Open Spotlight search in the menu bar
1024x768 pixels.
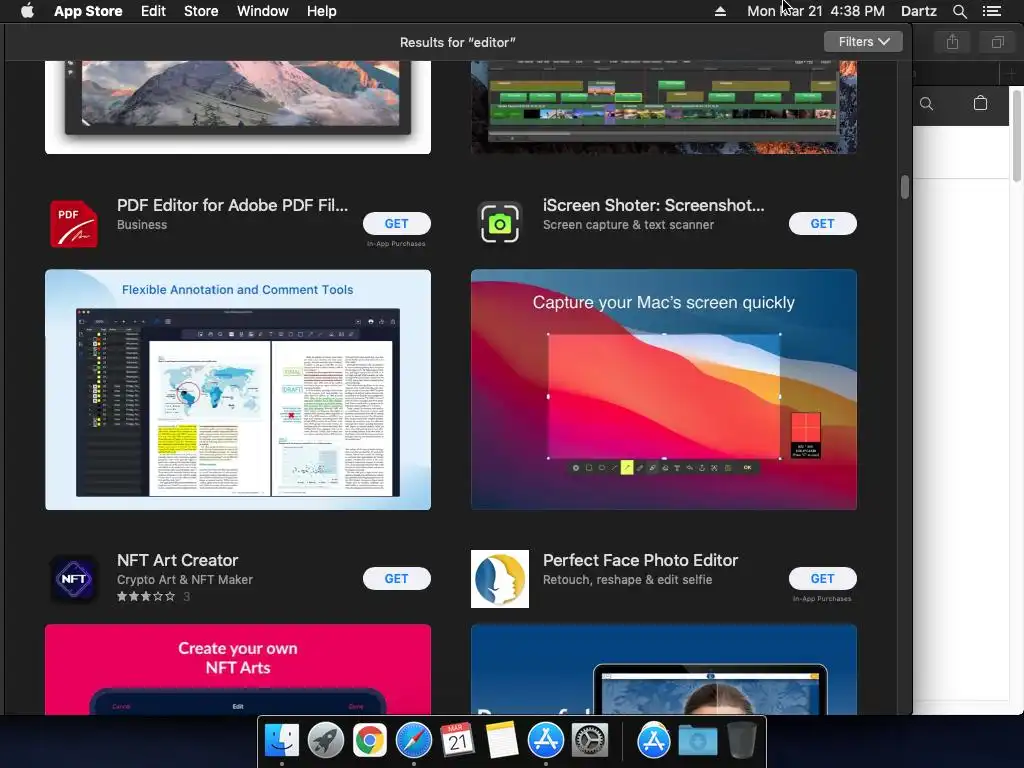click(959, 11)
